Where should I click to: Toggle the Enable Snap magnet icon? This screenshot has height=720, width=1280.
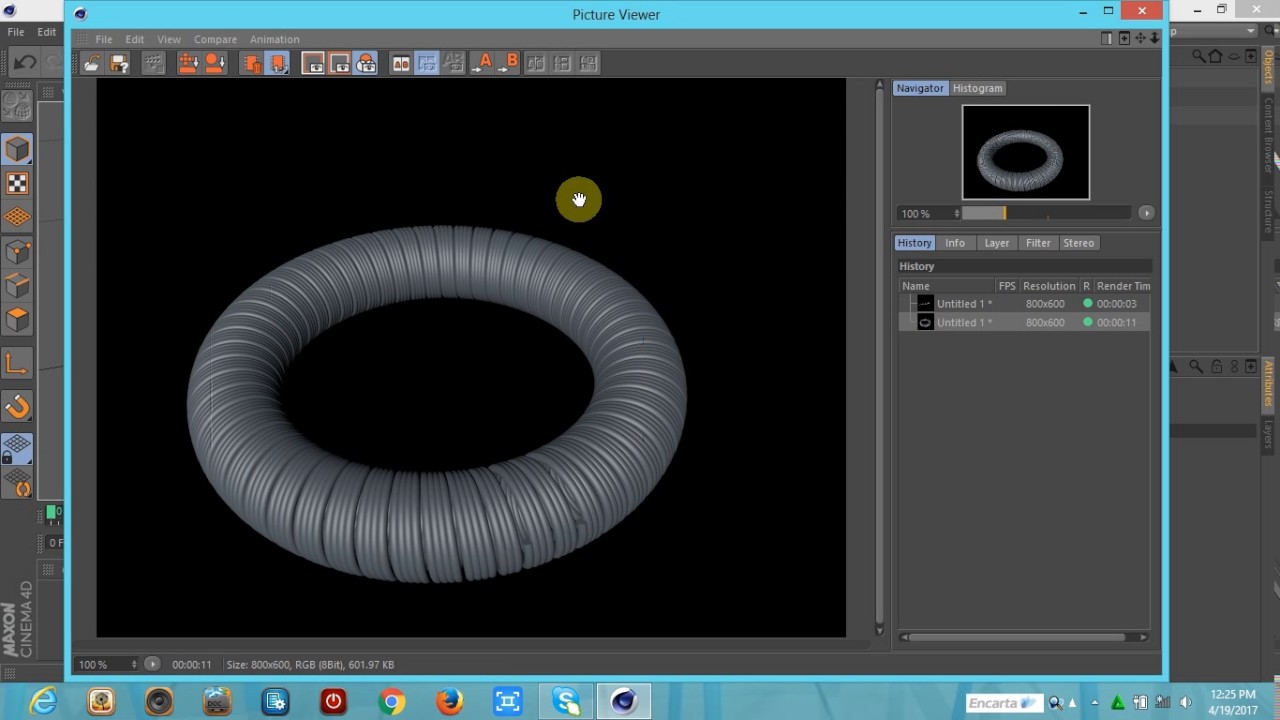click(x=17, y=406)
